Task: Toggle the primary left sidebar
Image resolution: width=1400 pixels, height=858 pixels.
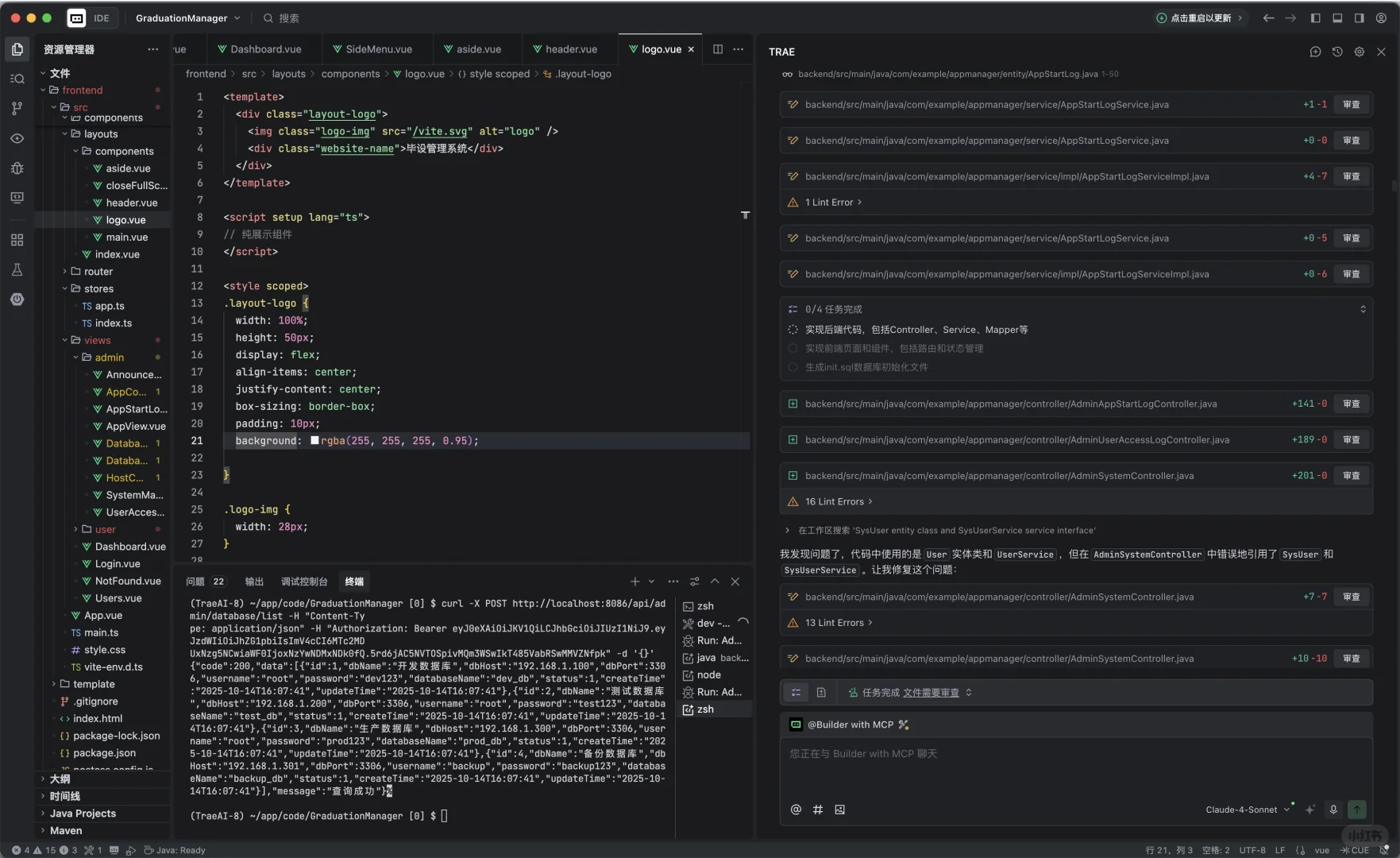Action: pos(1316,18)
